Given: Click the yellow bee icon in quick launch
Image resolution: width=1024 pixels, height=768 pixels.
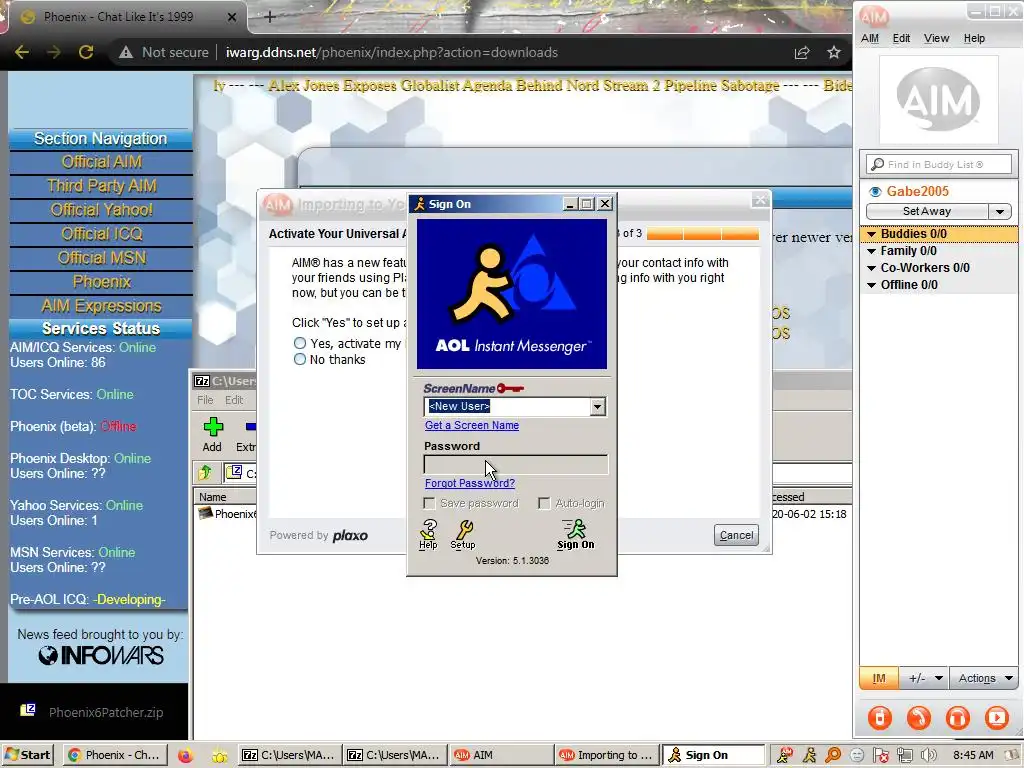Looking at the screenshot, I should (220, 756).
